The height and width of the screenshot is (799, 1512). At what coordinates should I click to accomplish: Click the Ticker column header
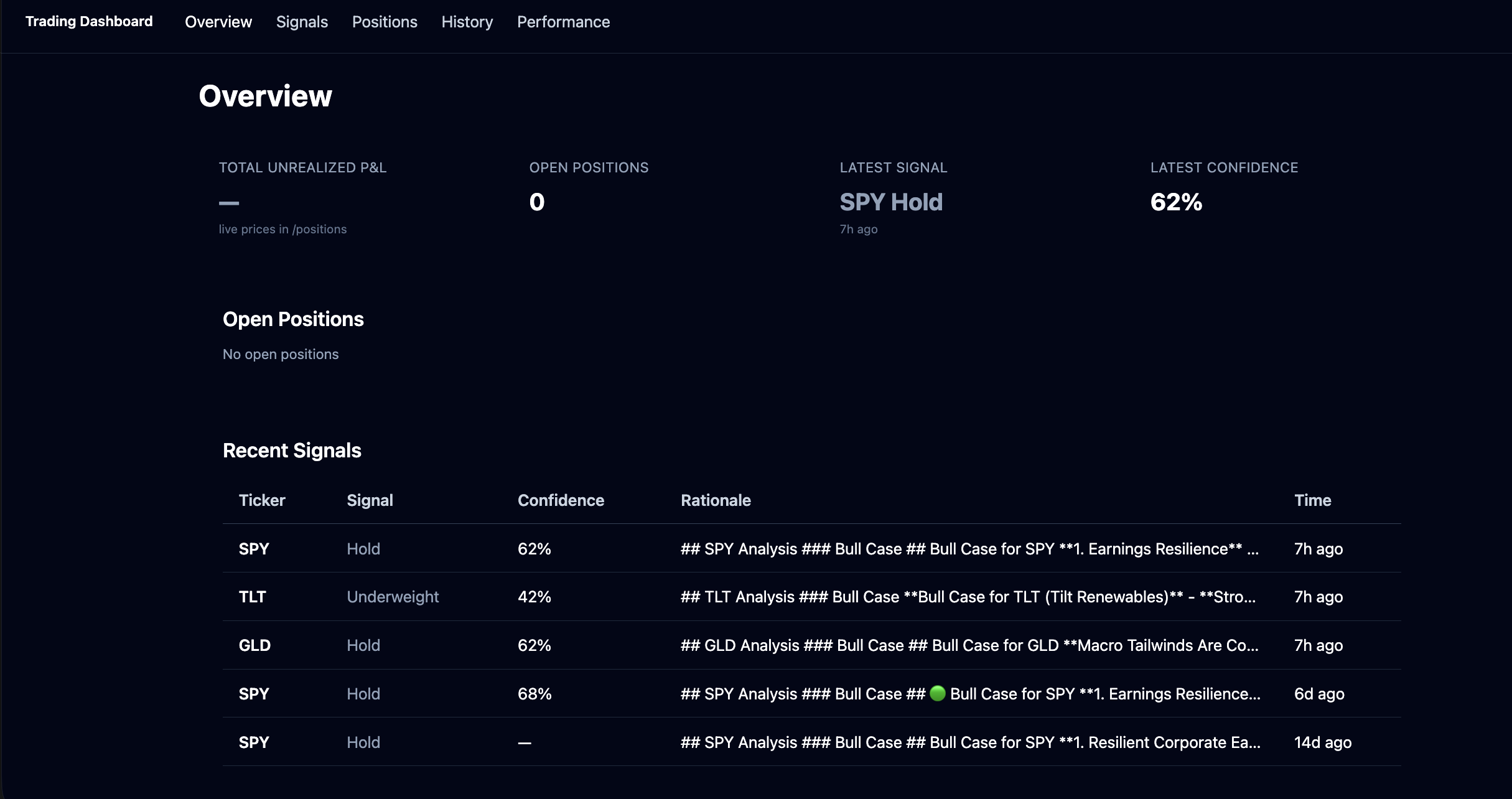[x=262, y=500]
